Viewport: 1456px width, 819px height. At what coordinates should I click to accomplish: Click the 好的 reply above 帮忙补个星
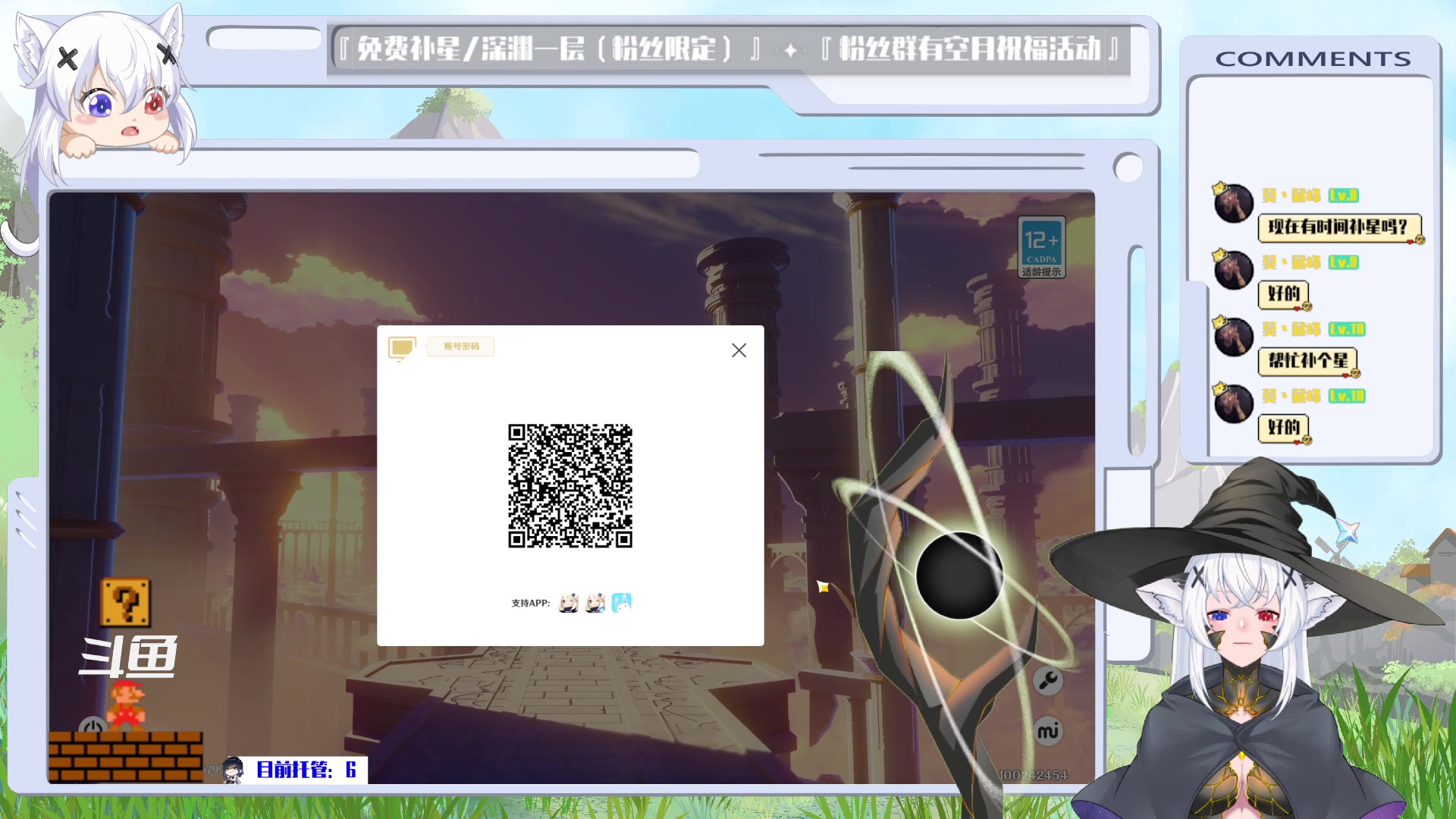point(1283,293)
